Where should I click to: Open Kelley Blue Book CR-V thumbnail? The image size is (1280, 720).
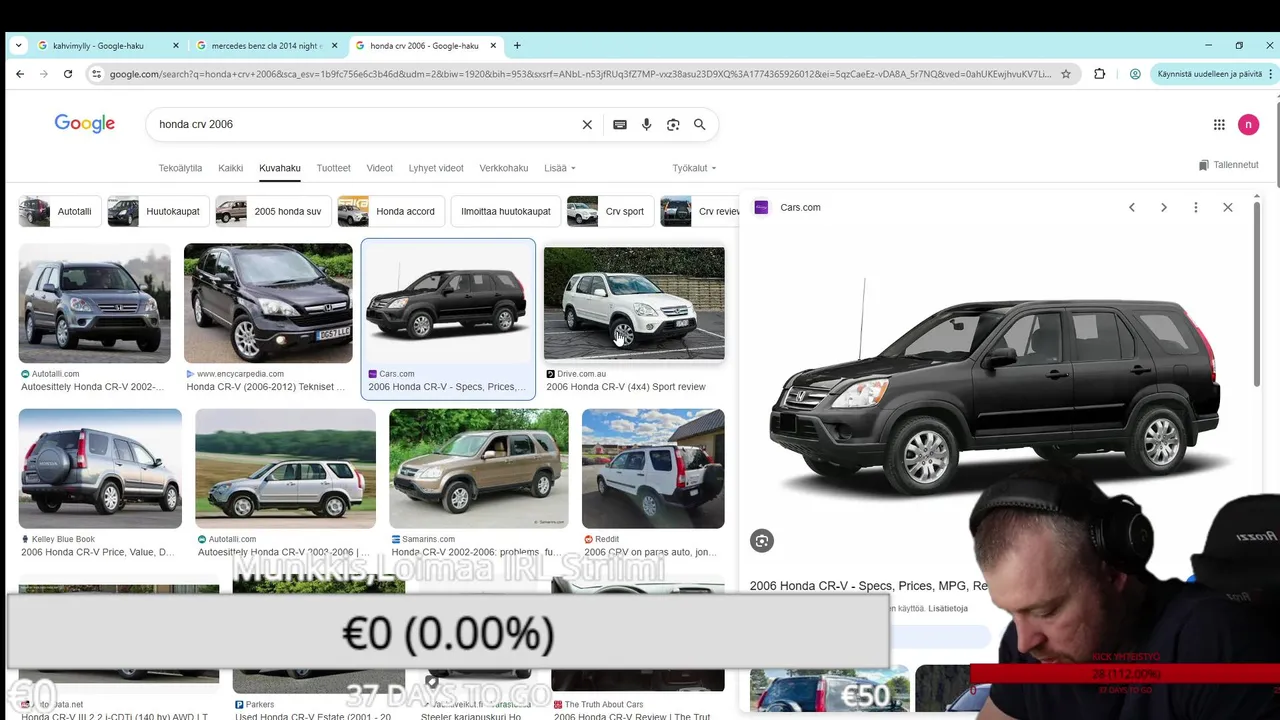point(100,468)
